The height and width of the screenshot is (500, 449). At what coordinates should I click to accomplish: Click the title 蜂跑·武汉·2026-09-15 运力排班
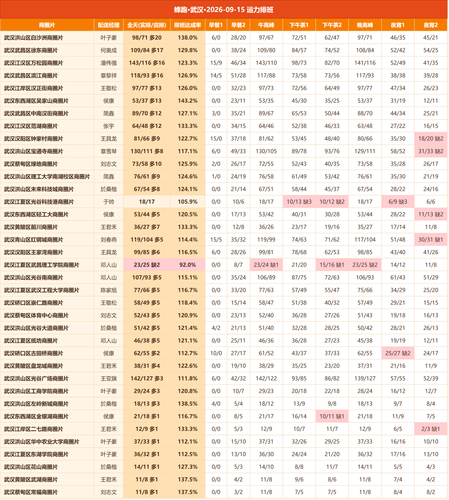click(224, 10)
